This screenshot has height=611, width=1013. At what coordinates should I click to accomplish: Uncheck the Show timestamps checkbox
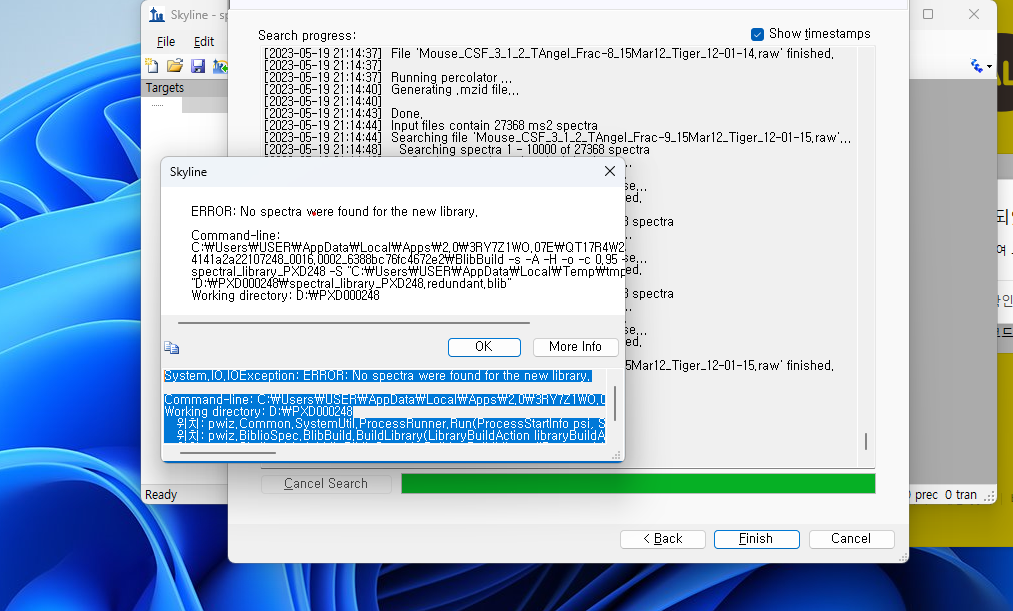[x=757, y=34]
